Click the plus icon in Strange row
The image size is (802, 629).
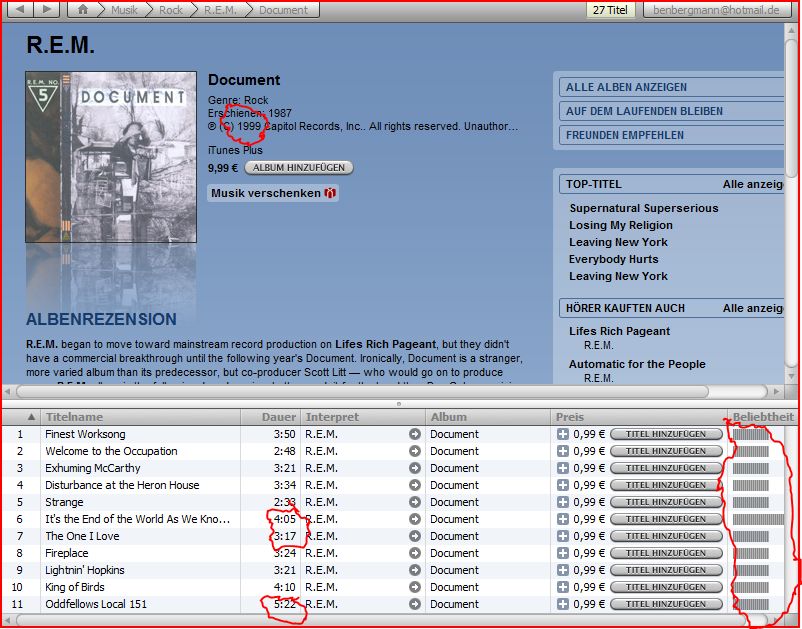pyautogui.click(x=563, y=502)
